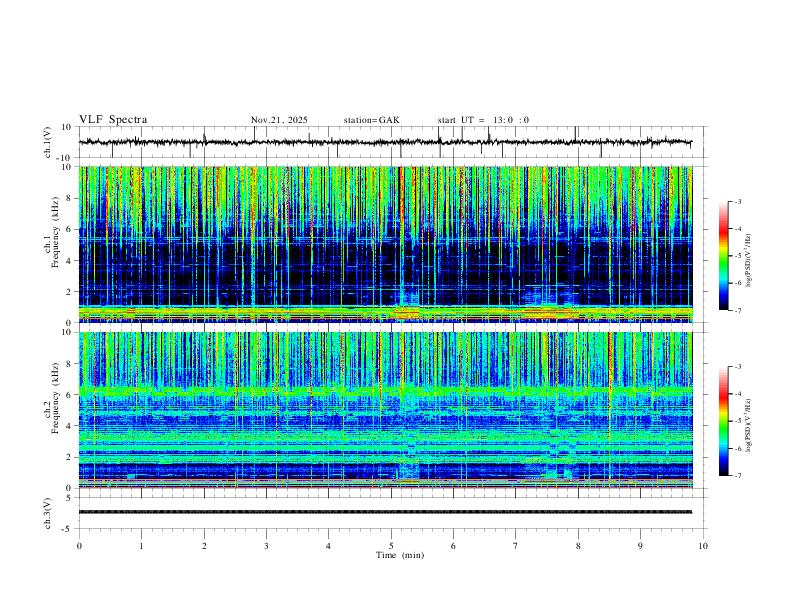The width and height of the screenshot is (792, 612).
Task: Click the ch.1 PSD color scale bar
Action: (x=724, y=256)
